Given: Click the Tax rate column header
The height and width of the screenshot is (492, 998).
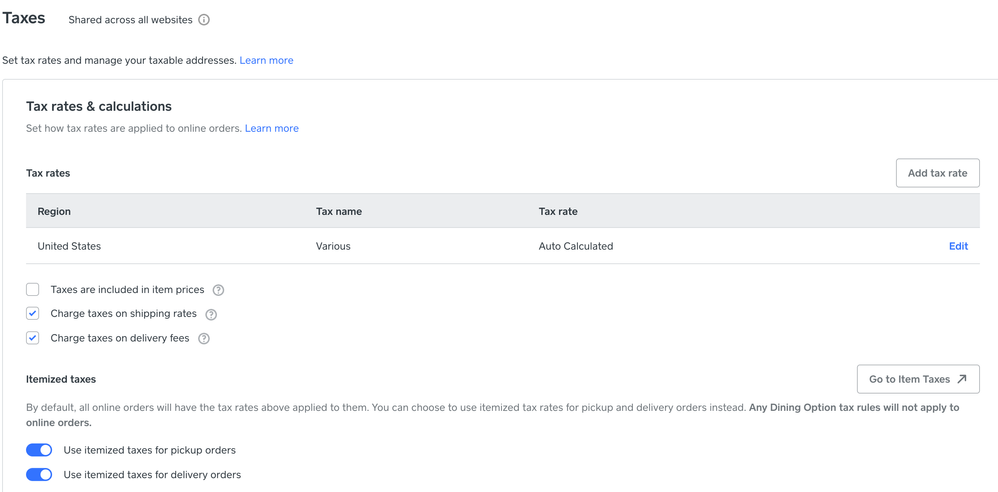Looking at the screenshot, I should 558,212.
